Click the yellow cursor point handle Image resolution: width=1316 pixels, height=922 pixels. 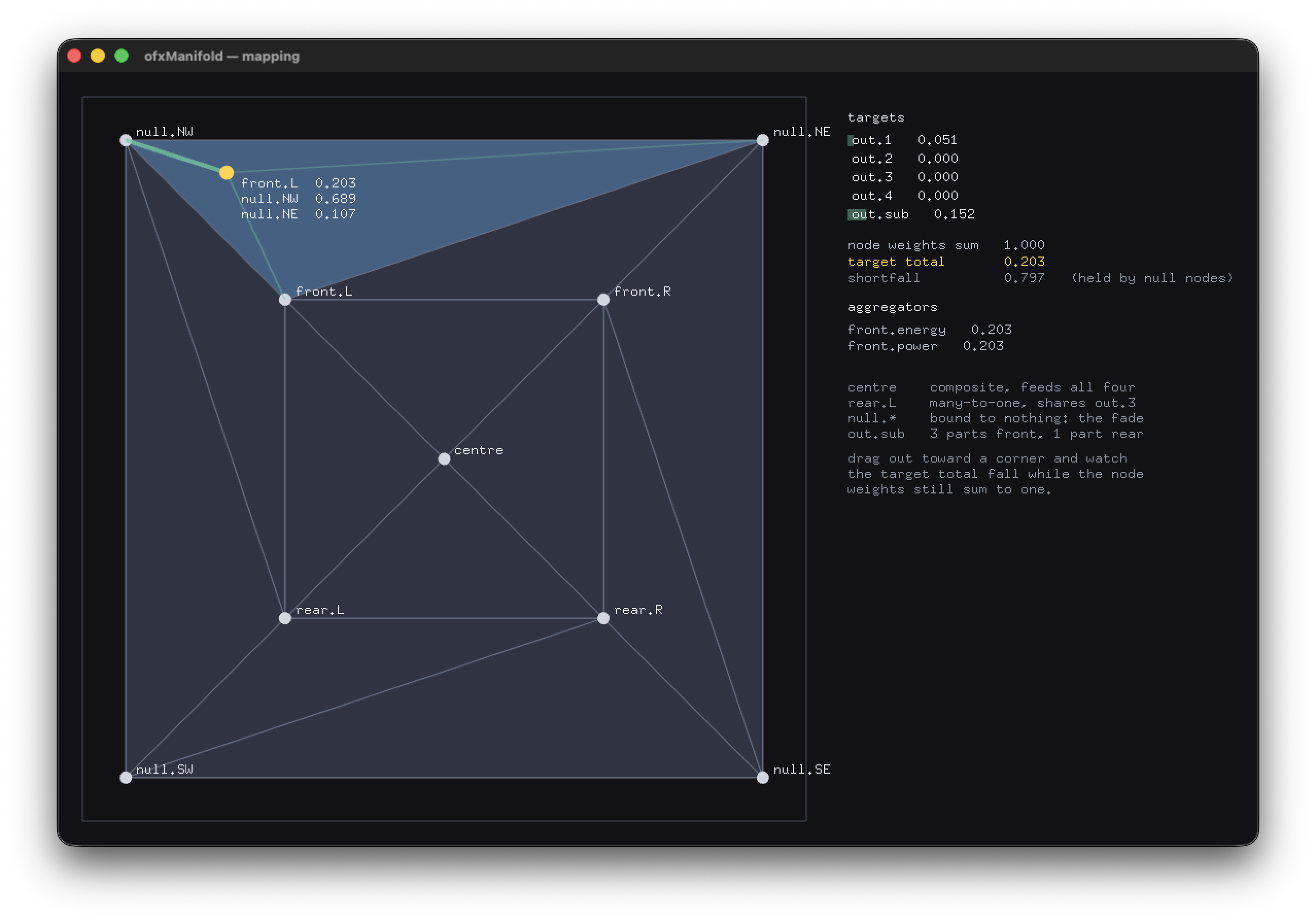227,172
